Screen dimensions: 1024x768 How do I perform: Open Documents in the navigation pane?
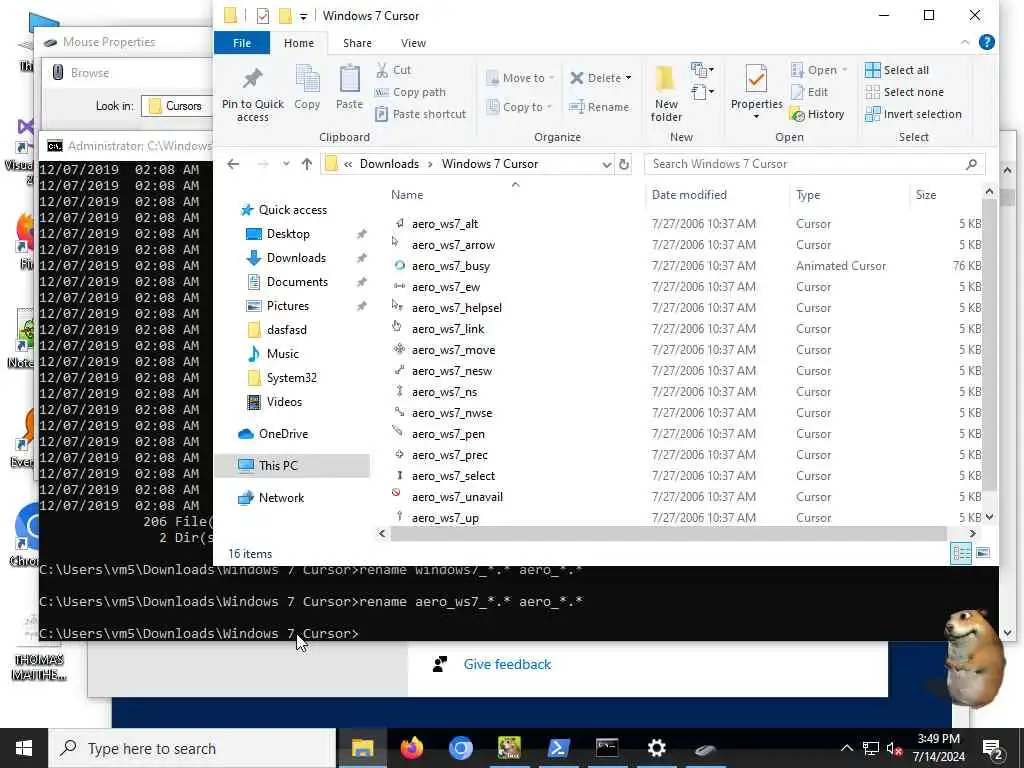[297, 281]
